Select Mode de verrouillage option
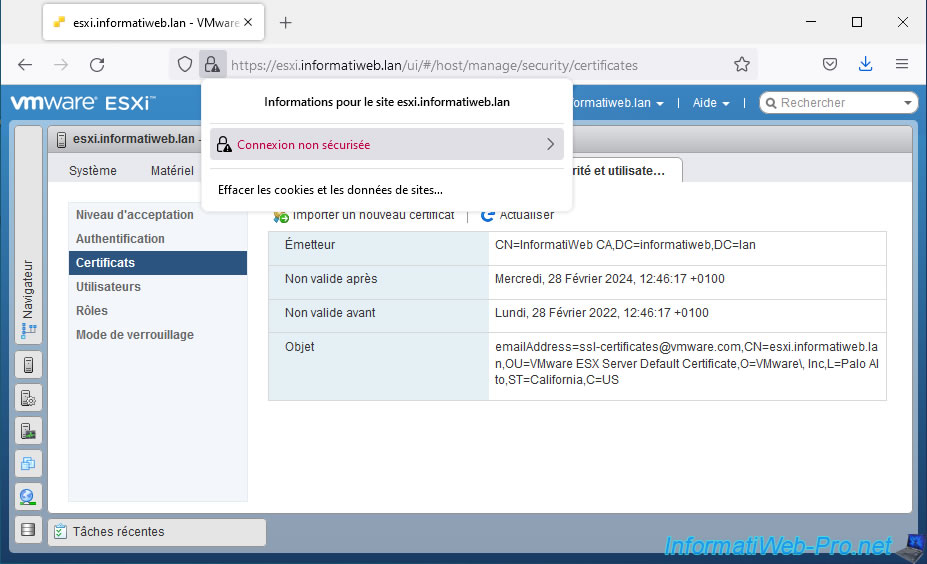 [x=135, y=335]
